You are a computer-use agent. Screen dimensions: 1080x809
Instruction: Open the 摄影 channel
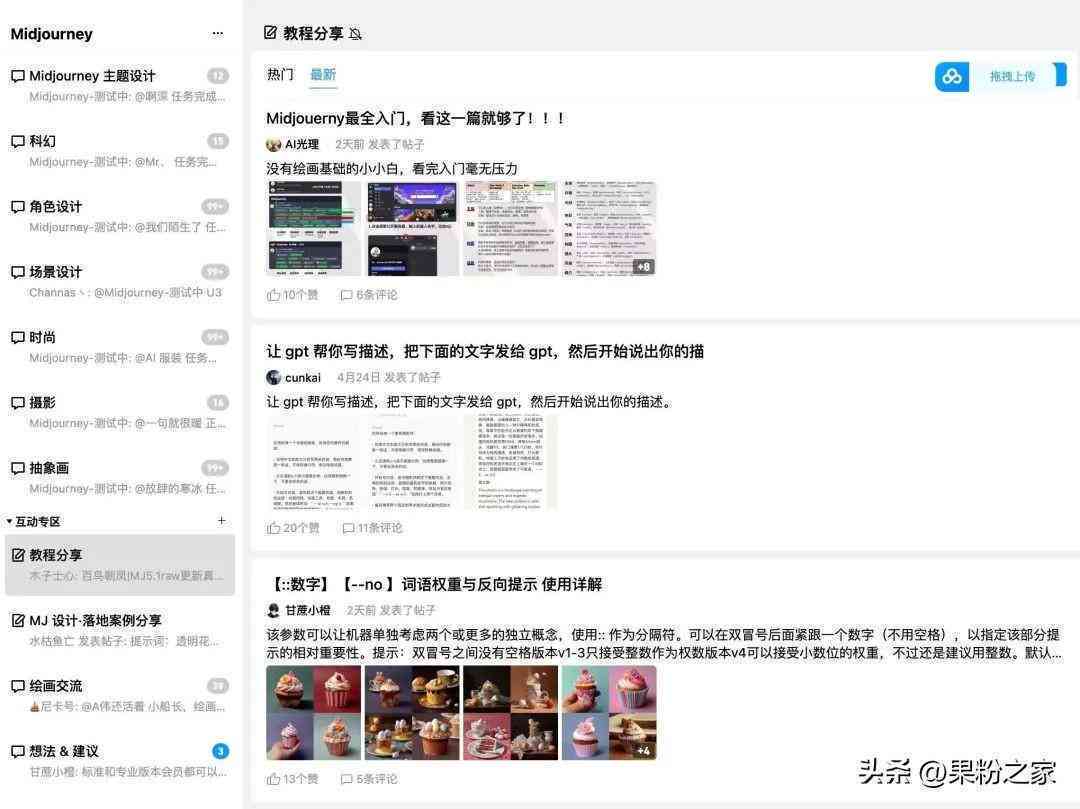point(119,412)
